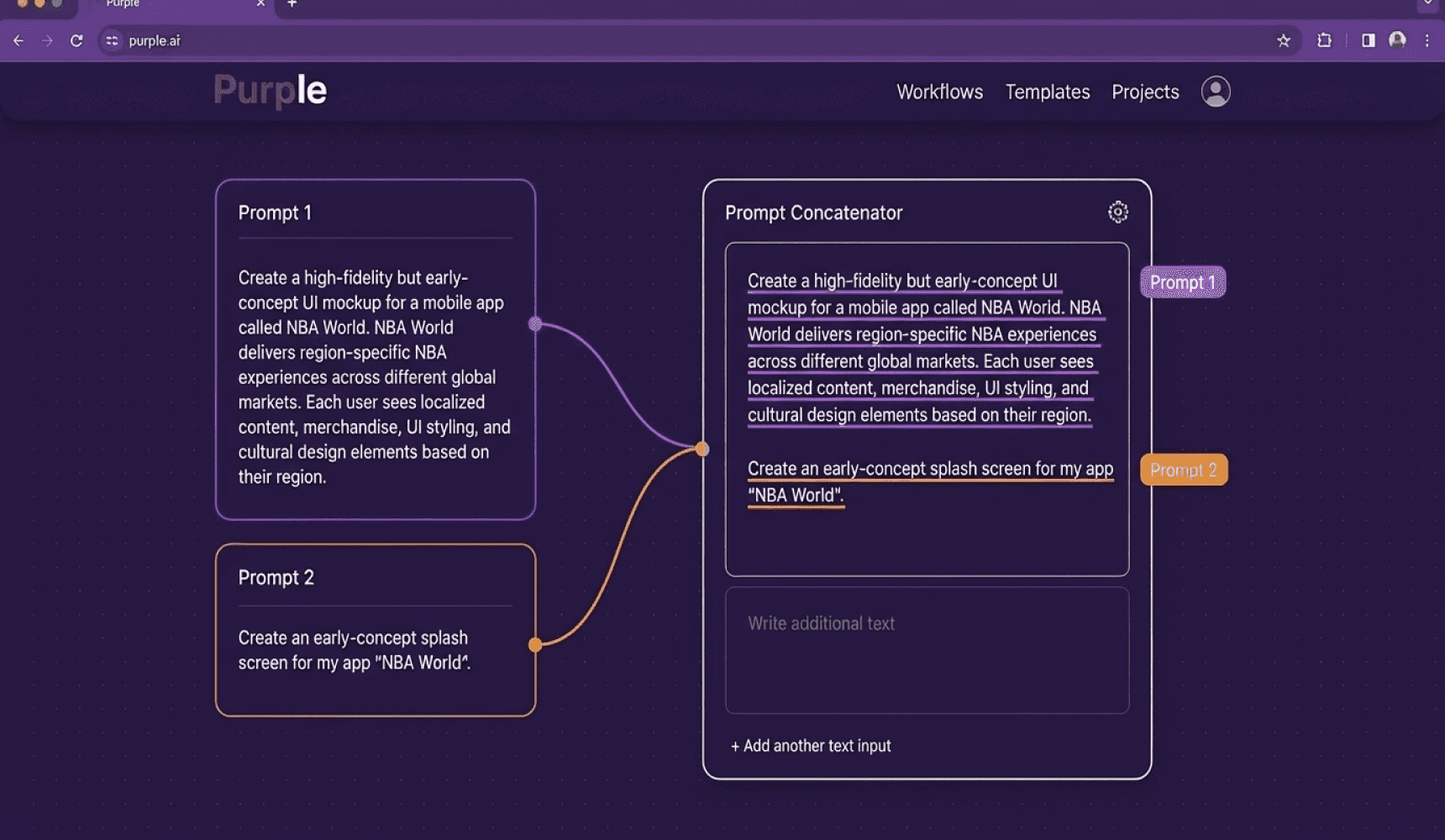Open the Chrome profile avatar
Image resolution: width=1445 pixels, height=840 pixels.
click(1397, 39)
